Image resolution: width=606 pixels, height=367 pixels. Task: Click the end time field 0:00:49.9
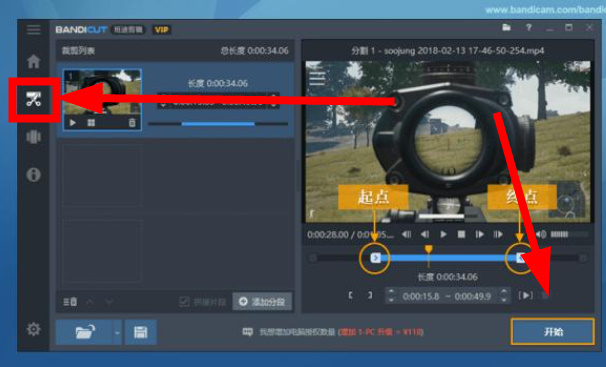pos(473,296)
